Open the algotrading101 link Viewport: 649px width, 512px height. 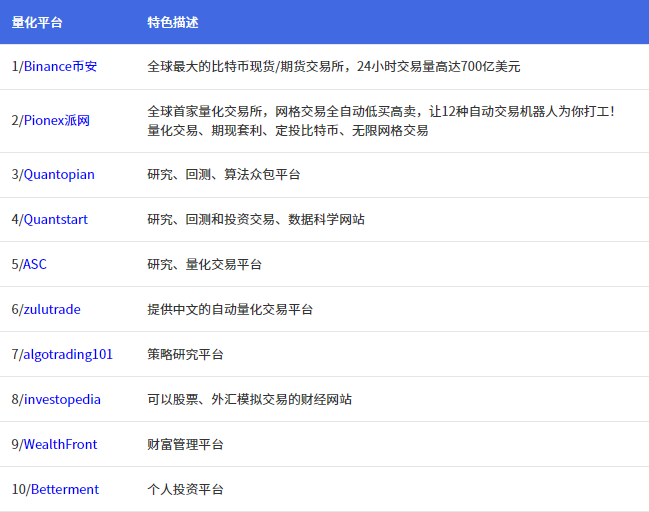coord(67,355)
